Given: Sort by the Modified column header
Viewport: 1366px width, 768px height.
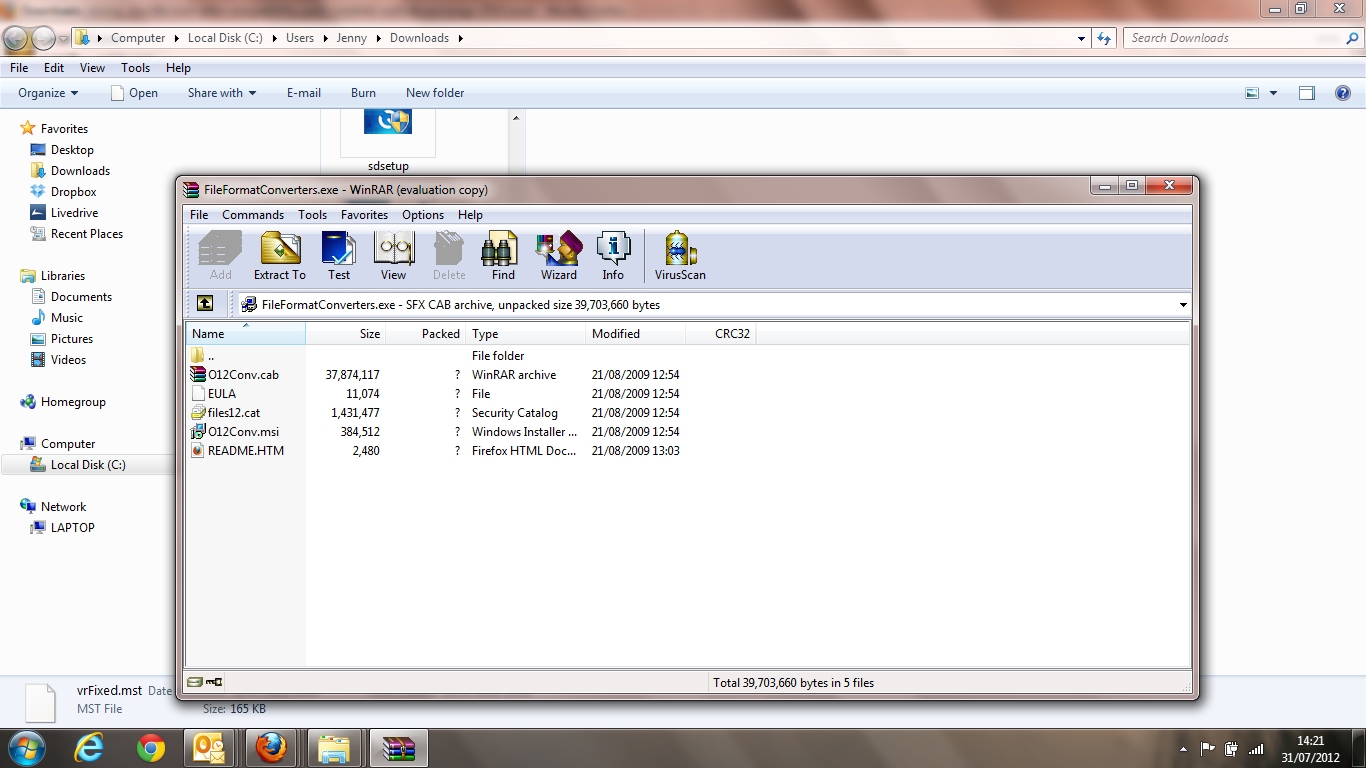Looking at the screenshot, I should point(636,334).
